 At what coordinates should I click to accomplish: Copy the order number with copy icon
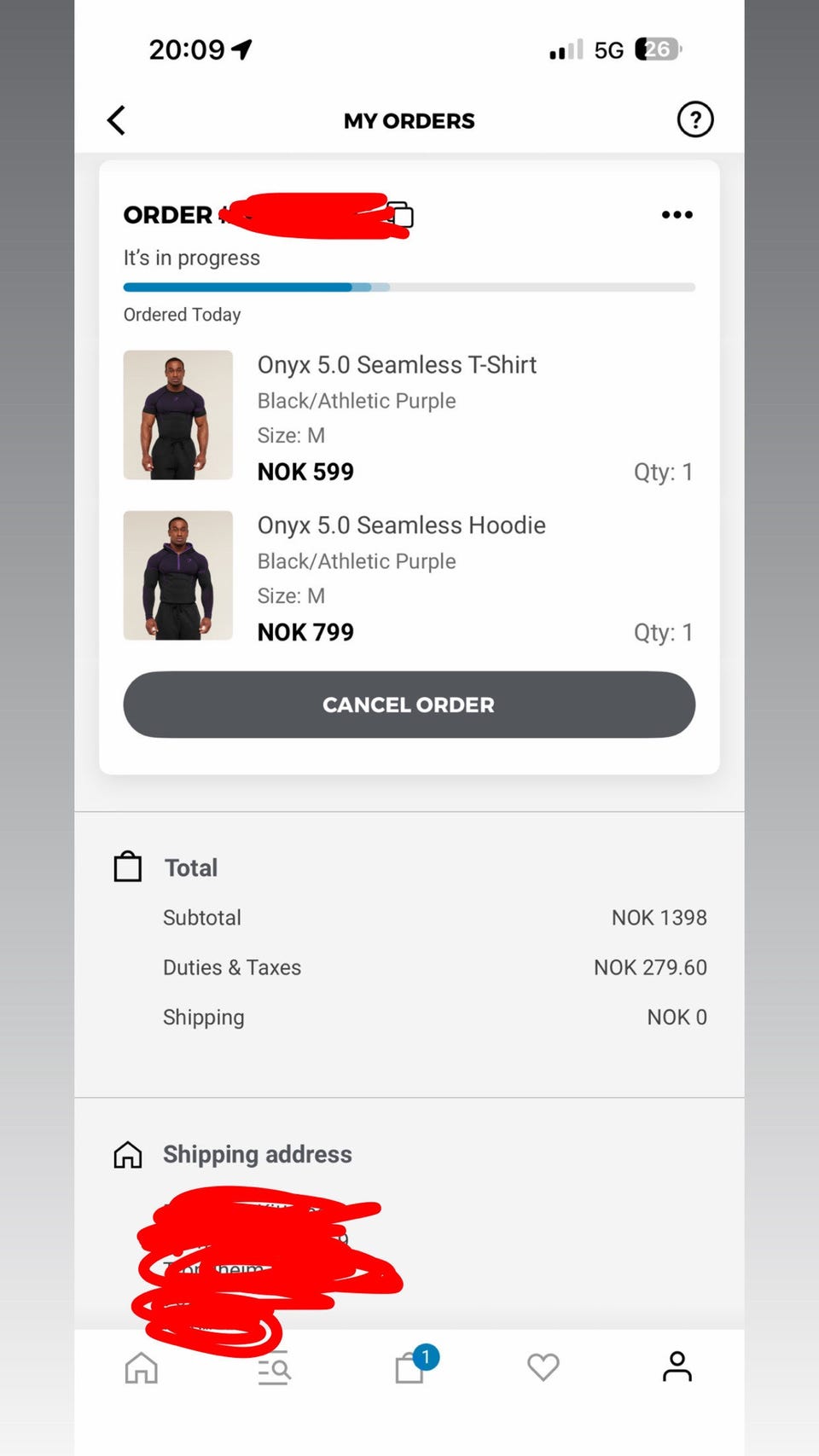coord(402,214)
